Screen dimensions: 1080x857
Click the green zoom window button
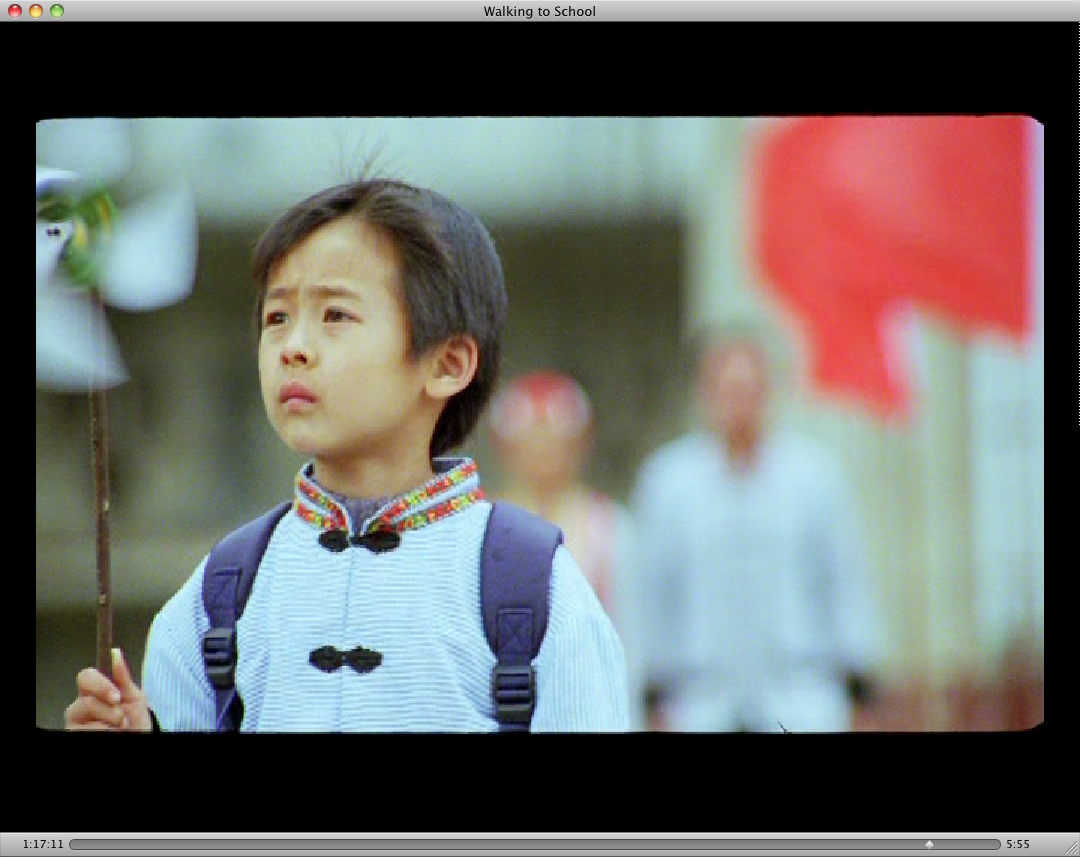[57, 11]
